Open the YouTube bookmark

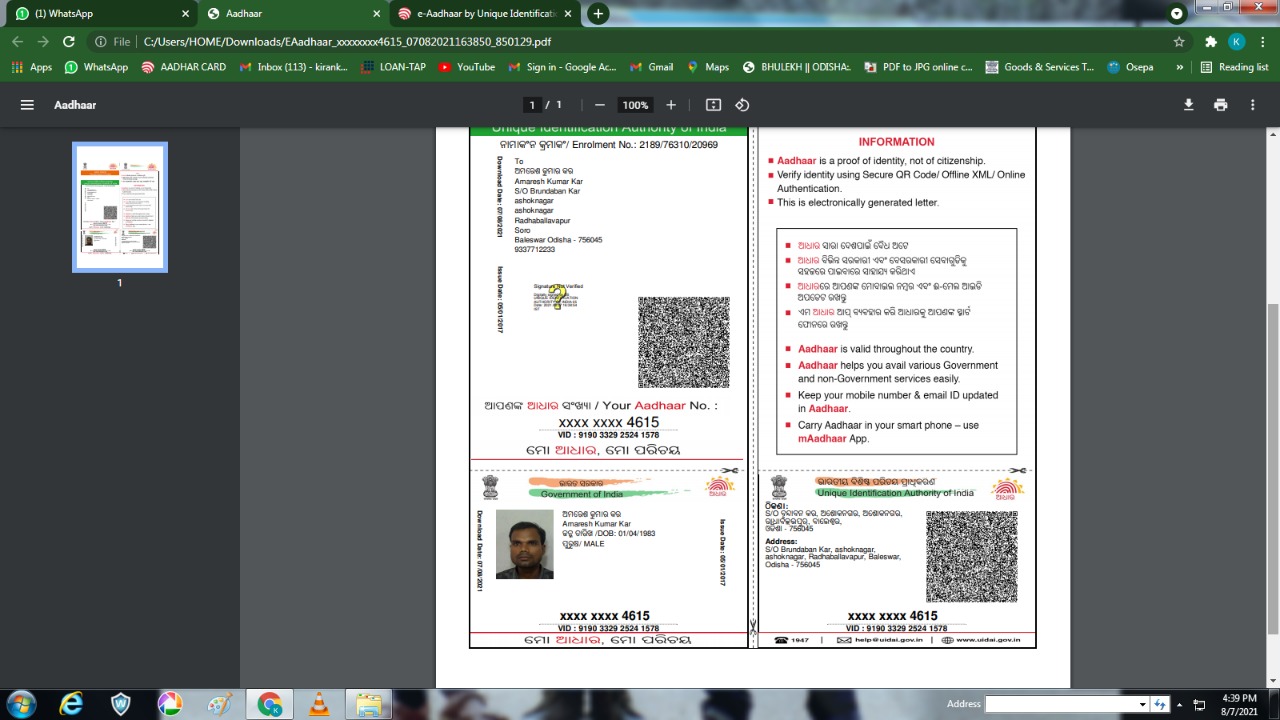pos(467,67)
